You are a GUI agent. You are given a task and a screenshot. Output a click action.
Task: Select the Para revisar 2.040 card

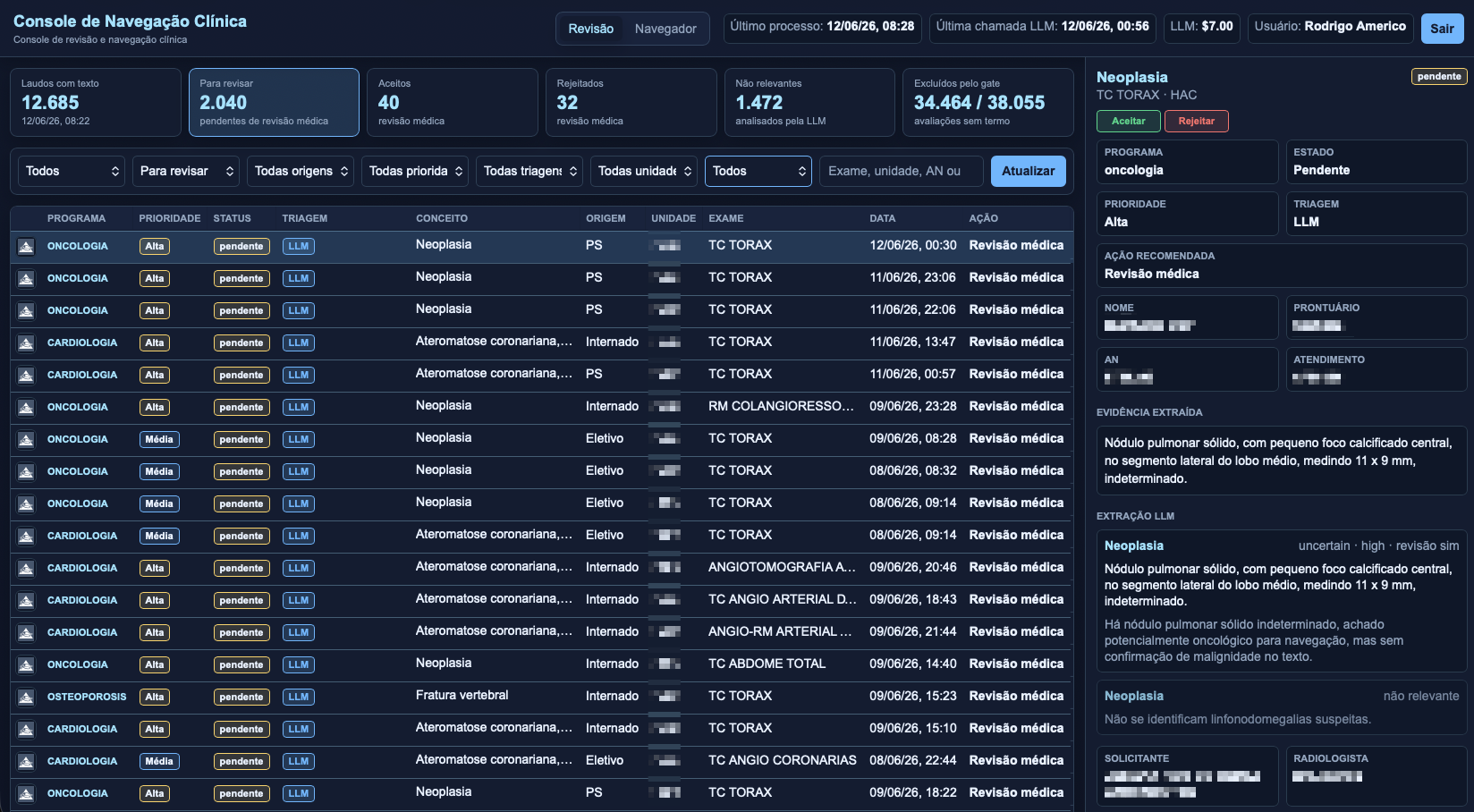pos(274,102)
